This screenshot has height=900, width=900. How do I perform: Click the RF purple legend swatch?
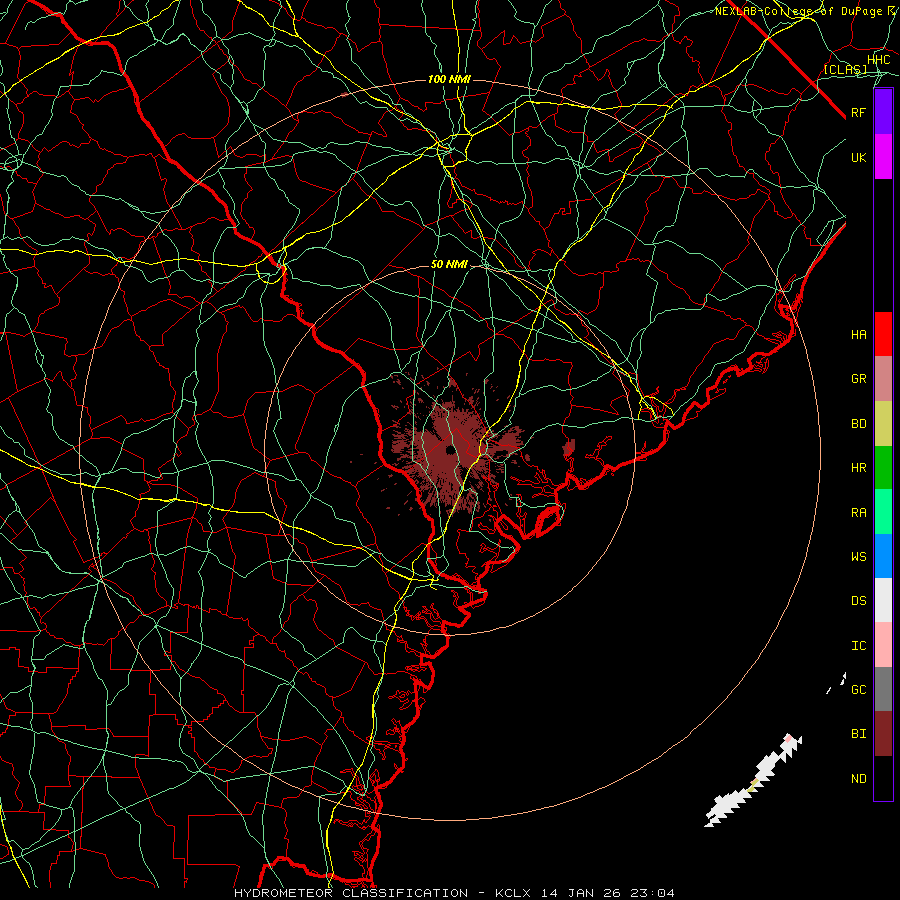[x=883, y=112]
